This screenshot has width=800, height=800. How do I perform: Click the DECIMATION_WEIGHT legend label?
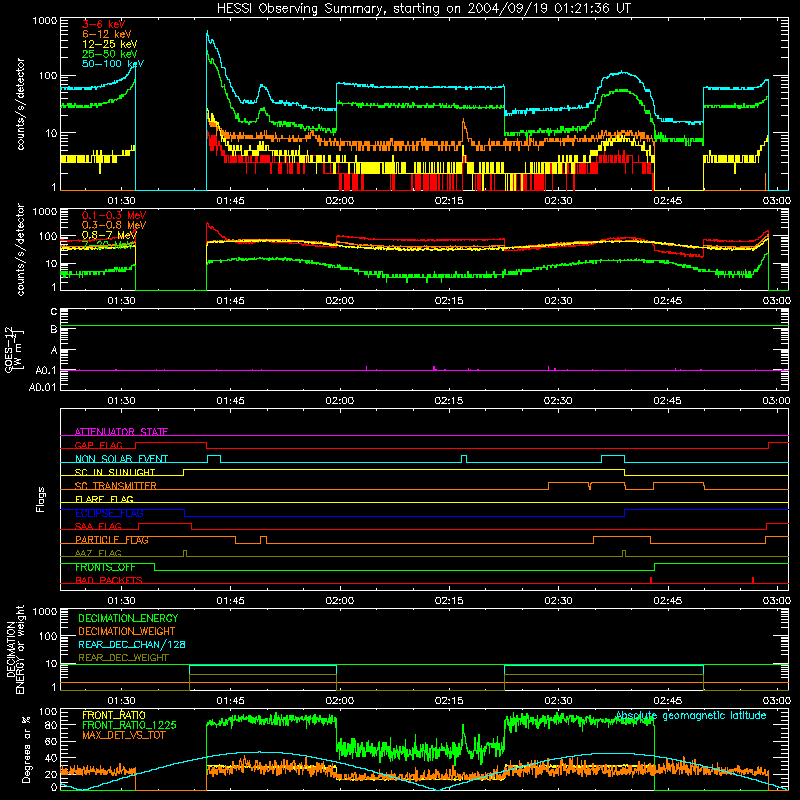[x=127, y=631]
